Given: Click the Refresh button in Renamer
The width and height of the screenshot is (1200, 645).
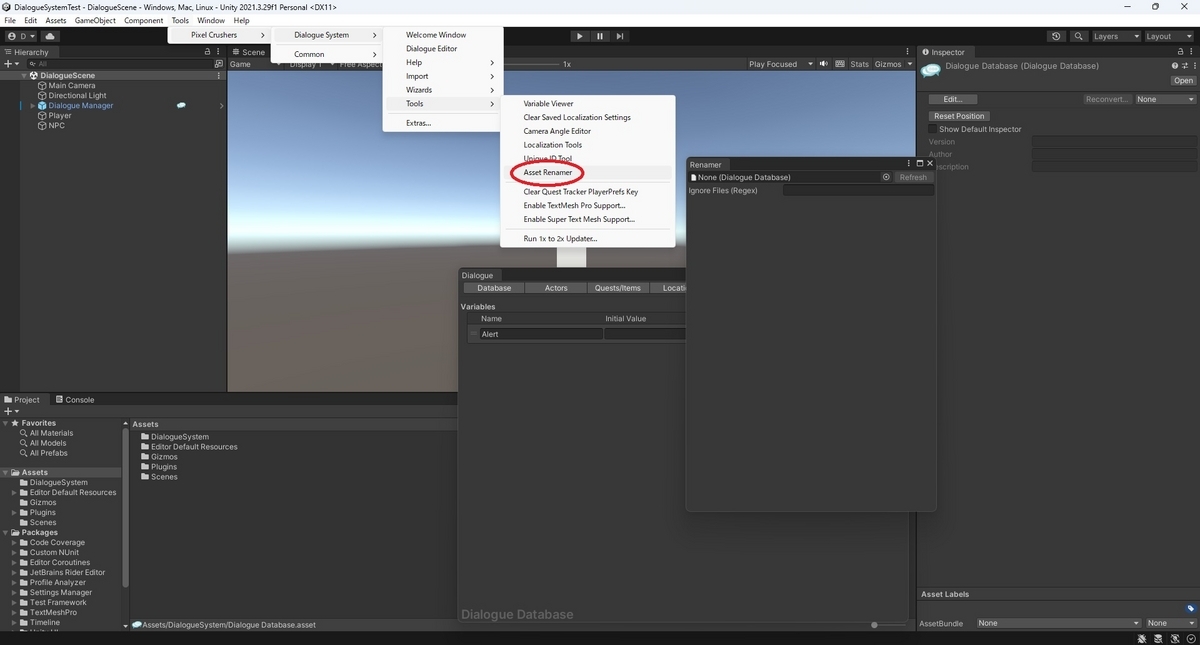Looking at the screenshot, I should tap(913, 177).
